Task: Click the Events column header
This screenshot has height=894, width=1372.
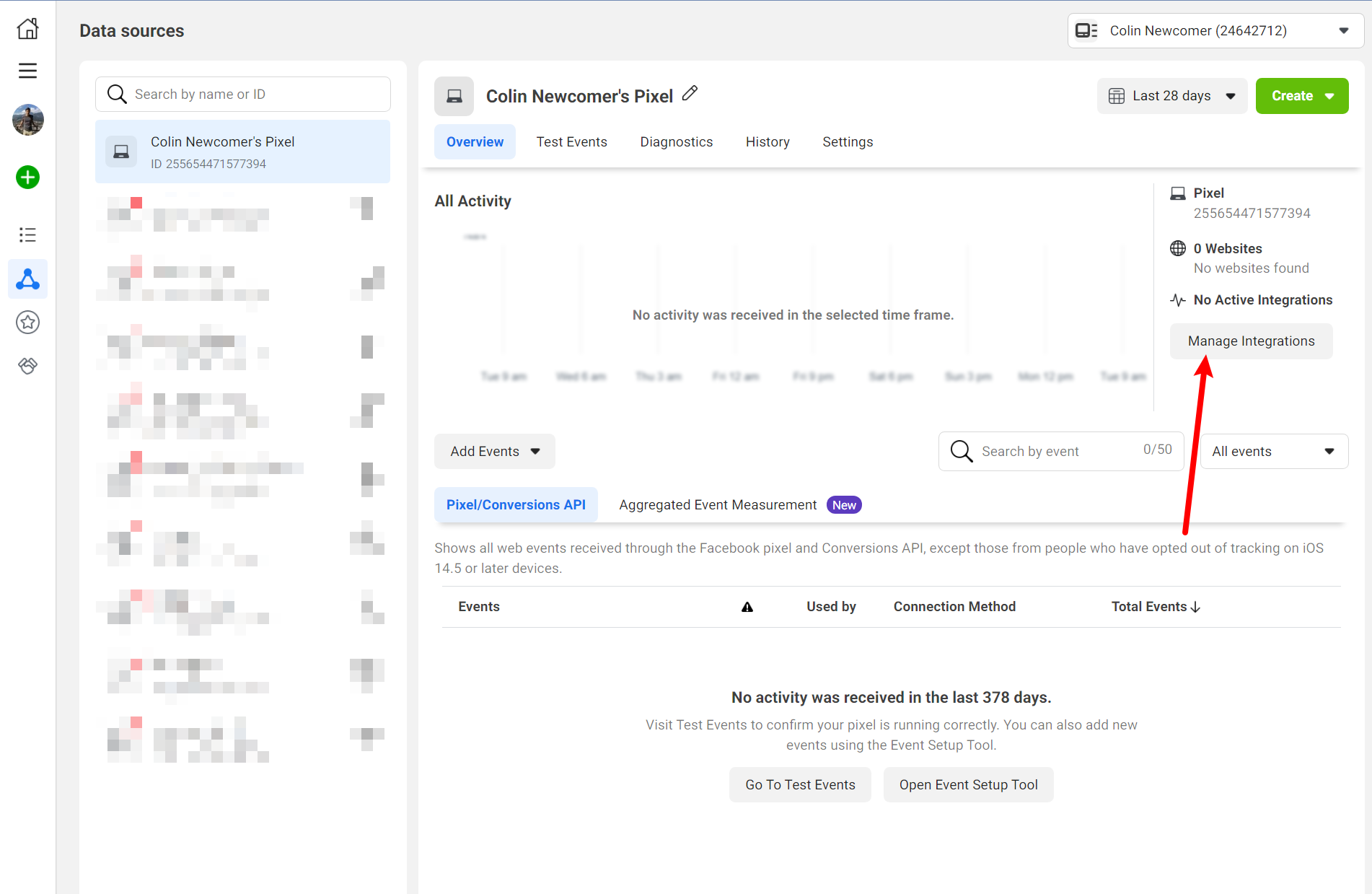Action: (x=479, y=607)
